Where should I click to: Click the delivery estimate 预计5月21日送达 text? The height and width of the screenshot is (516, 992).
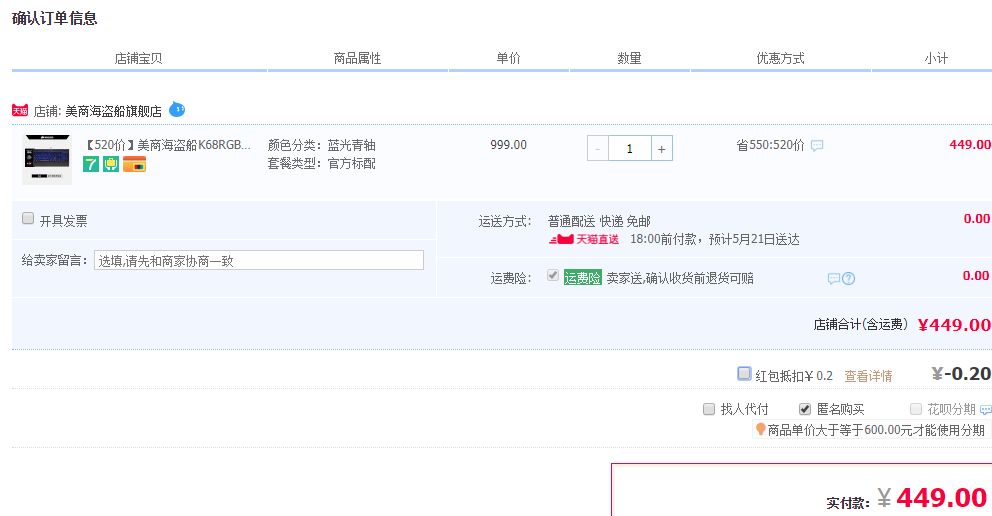754,239
